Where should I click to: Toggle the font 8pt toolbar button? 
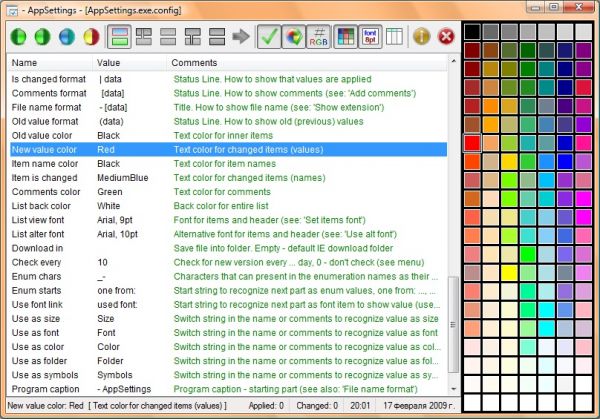pos(370,37)
